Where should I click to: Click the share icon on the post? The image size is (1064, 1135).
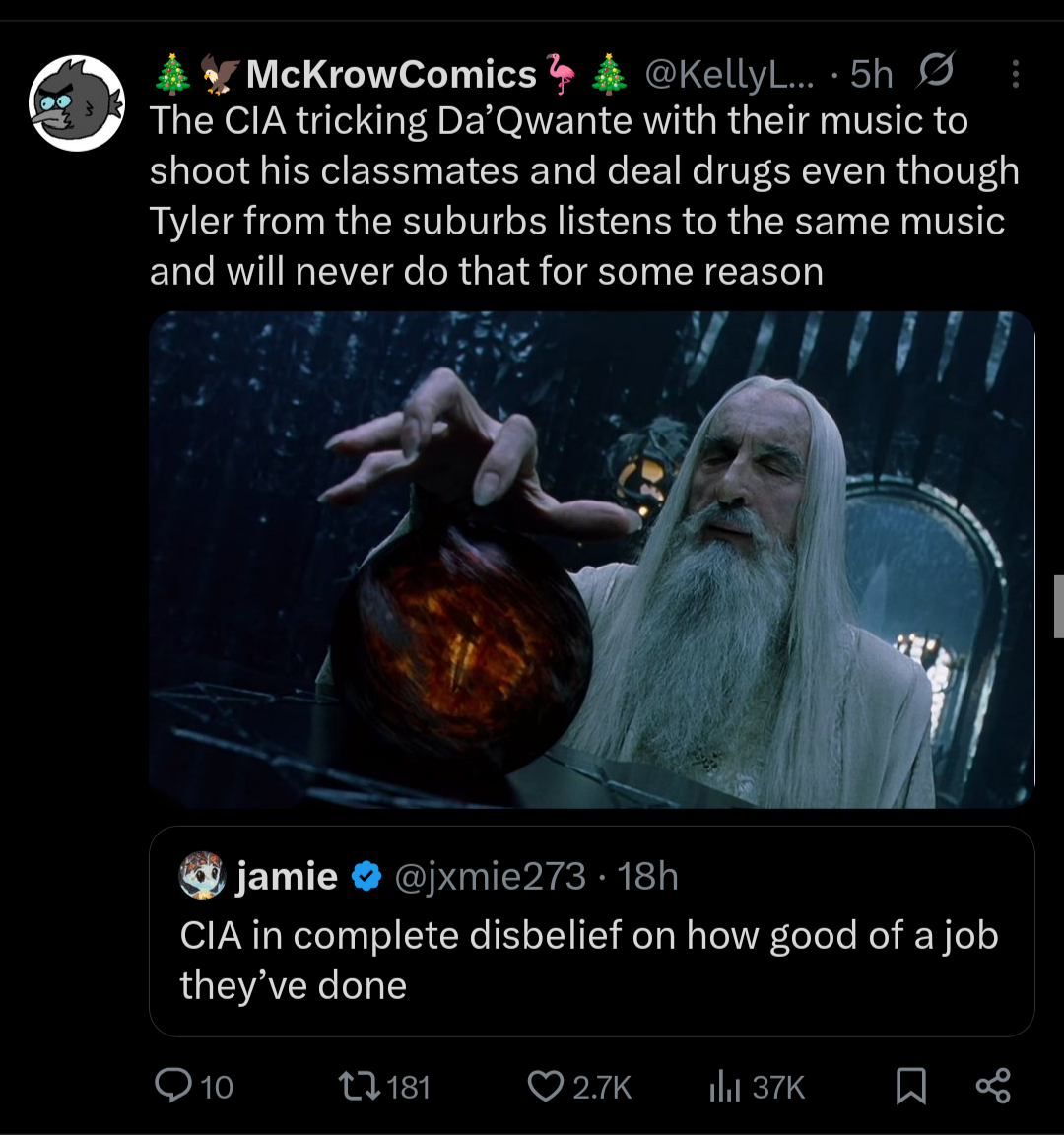[x=992, y=1086]
